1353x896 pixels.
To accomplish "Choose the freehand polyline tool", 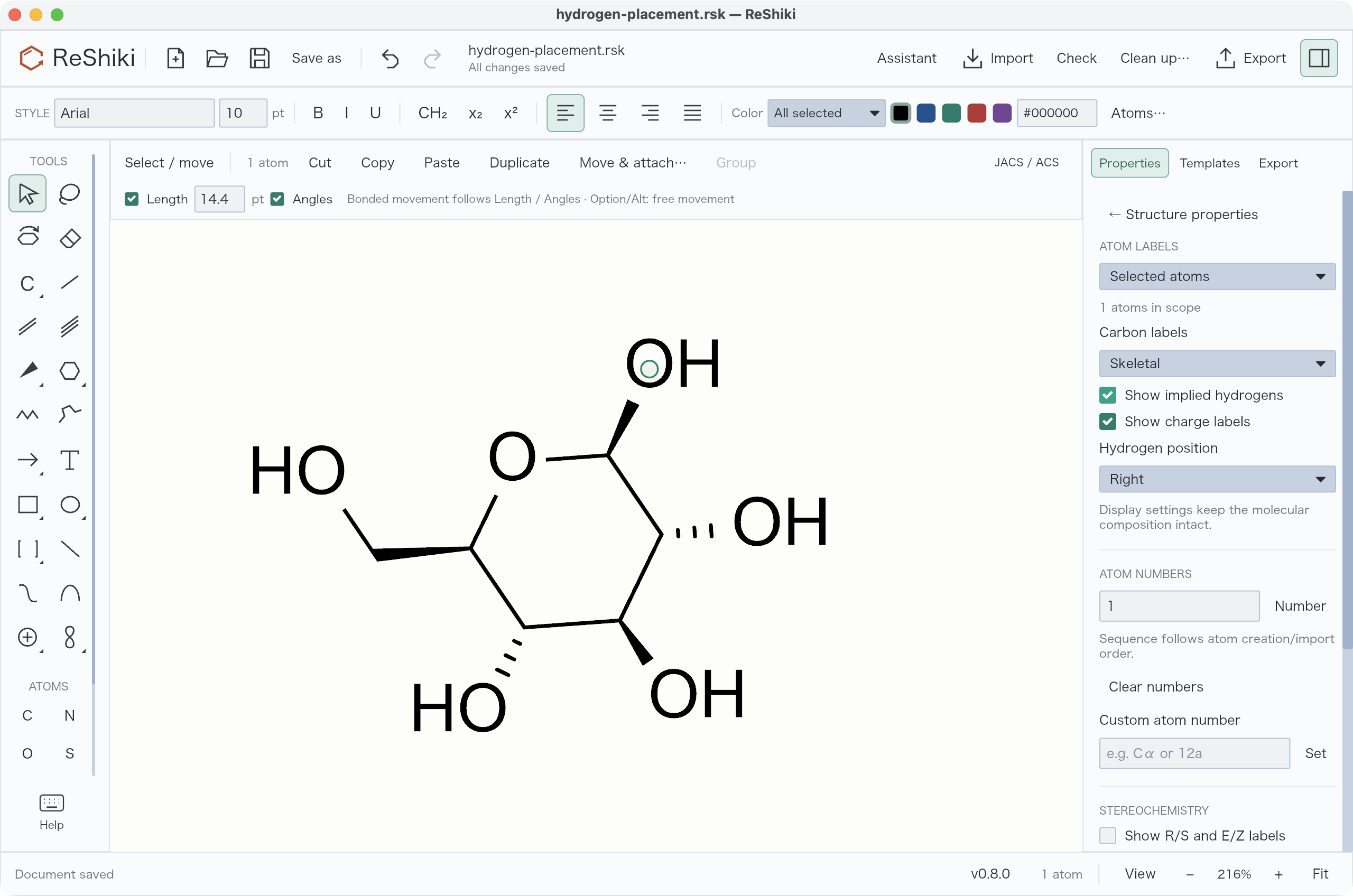I will tap(70, 415).
